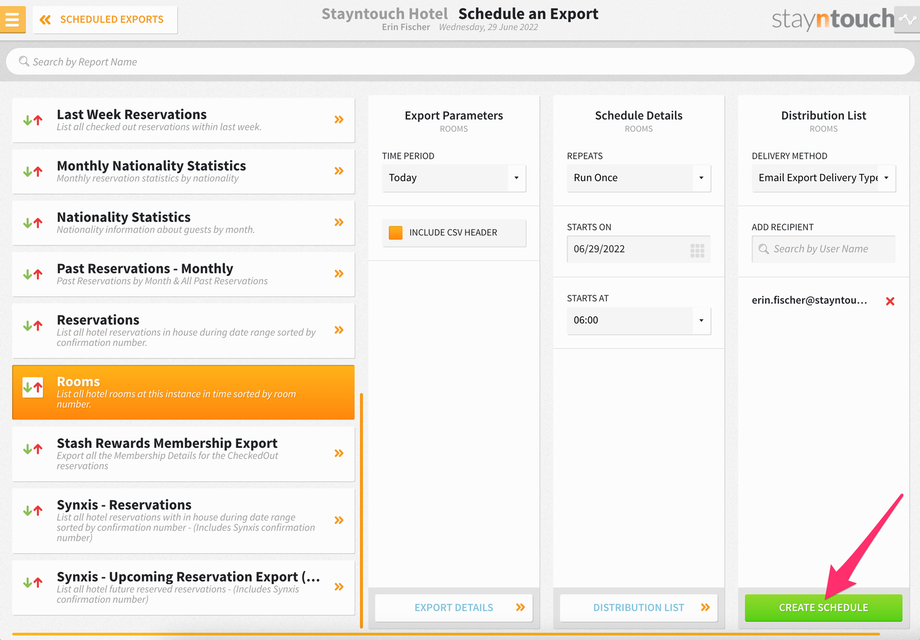Click the Export Details button
This screenshot has height=640, width=920.
coord(454,608)
